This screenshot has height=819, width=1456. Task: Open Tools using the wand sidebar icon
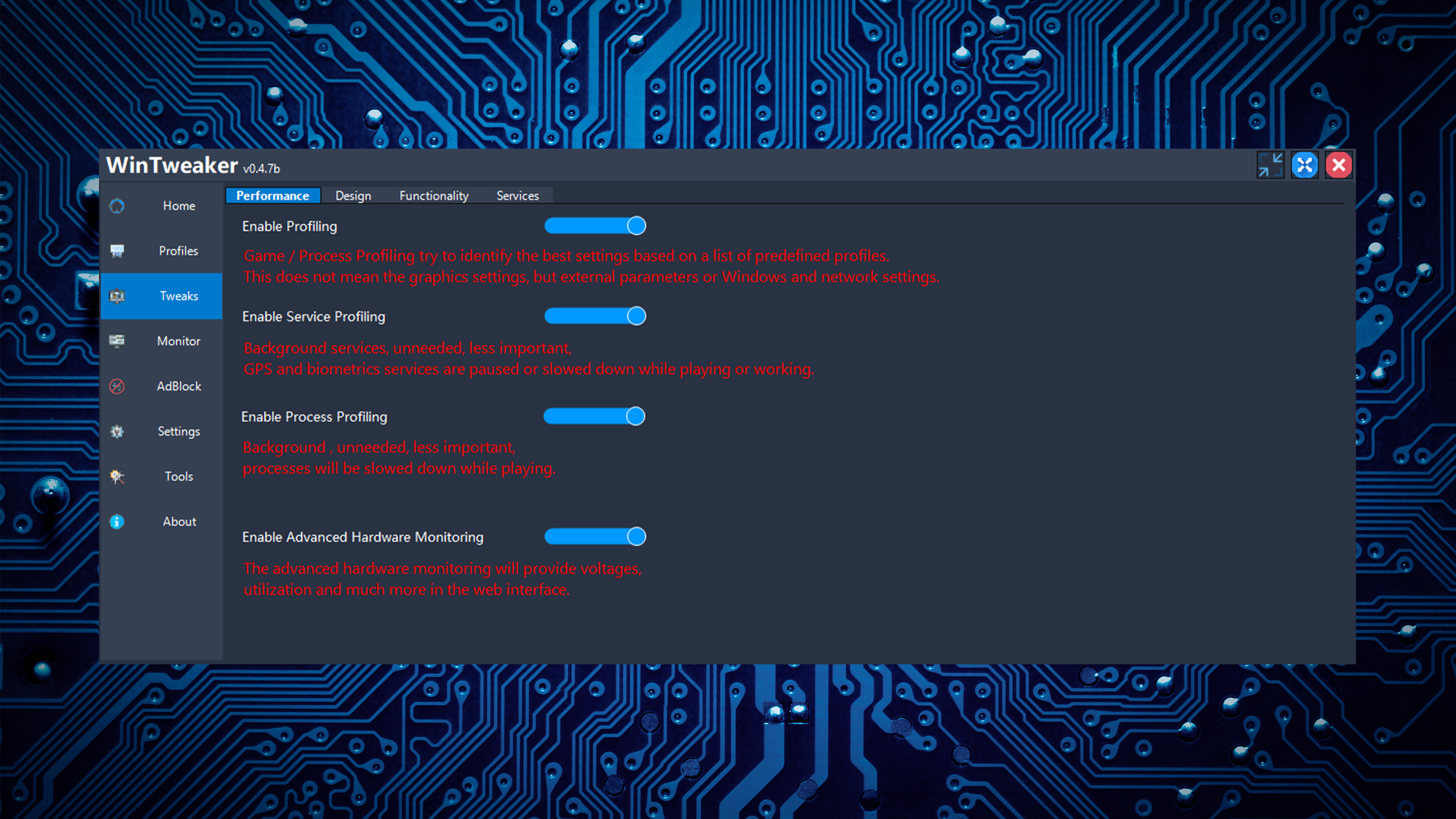coord(116,477)
